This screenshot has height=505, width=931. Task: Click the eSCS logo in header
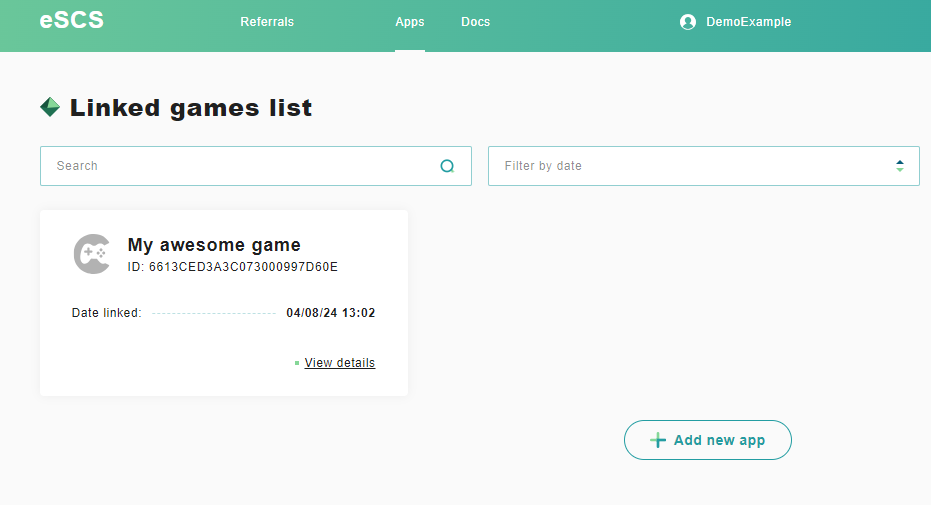[71, 20]
